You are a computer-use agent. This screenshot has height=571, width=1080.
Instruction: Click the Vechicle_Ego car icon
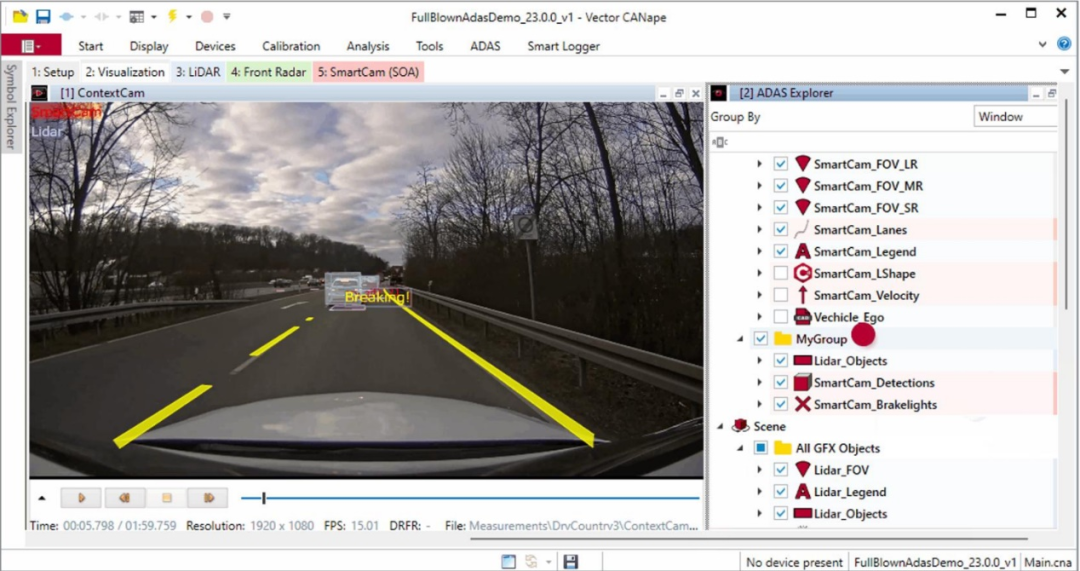(802, 317)
